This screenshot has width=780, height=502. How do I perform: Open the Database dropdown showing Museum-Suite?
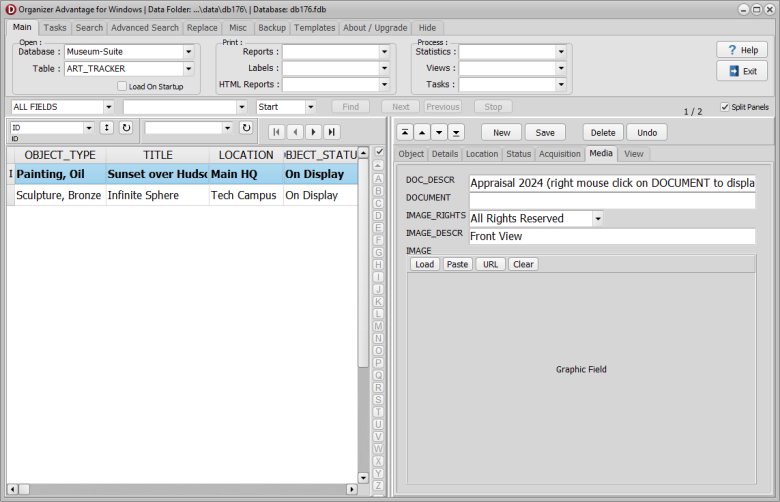pyautogui.click(x=188, y=52)
